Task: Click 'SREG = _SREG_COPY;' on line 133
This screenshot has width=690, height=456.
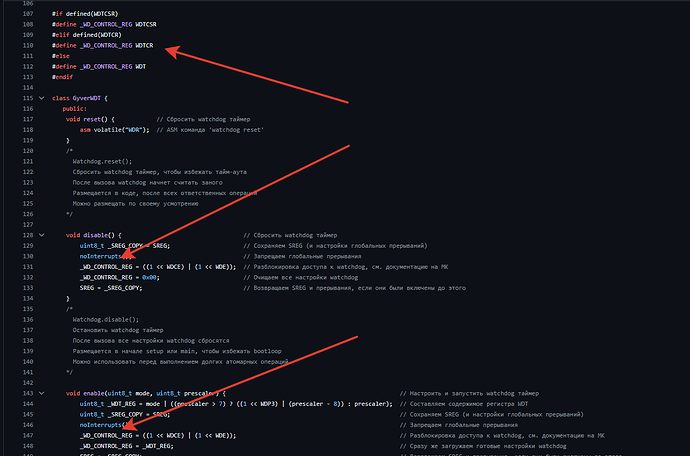Action: 111,288
